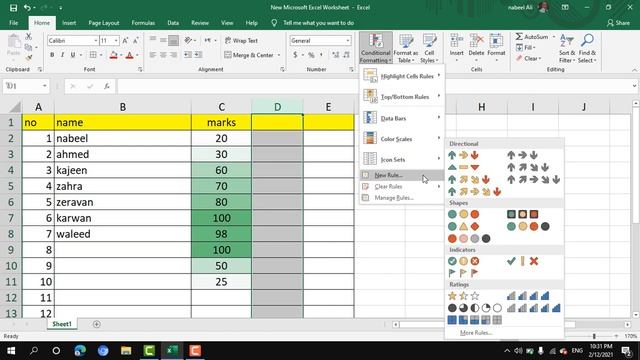Open the font name dropdown Calibri
The width and height of the screenshot is (640, 360).
[96, 40]
